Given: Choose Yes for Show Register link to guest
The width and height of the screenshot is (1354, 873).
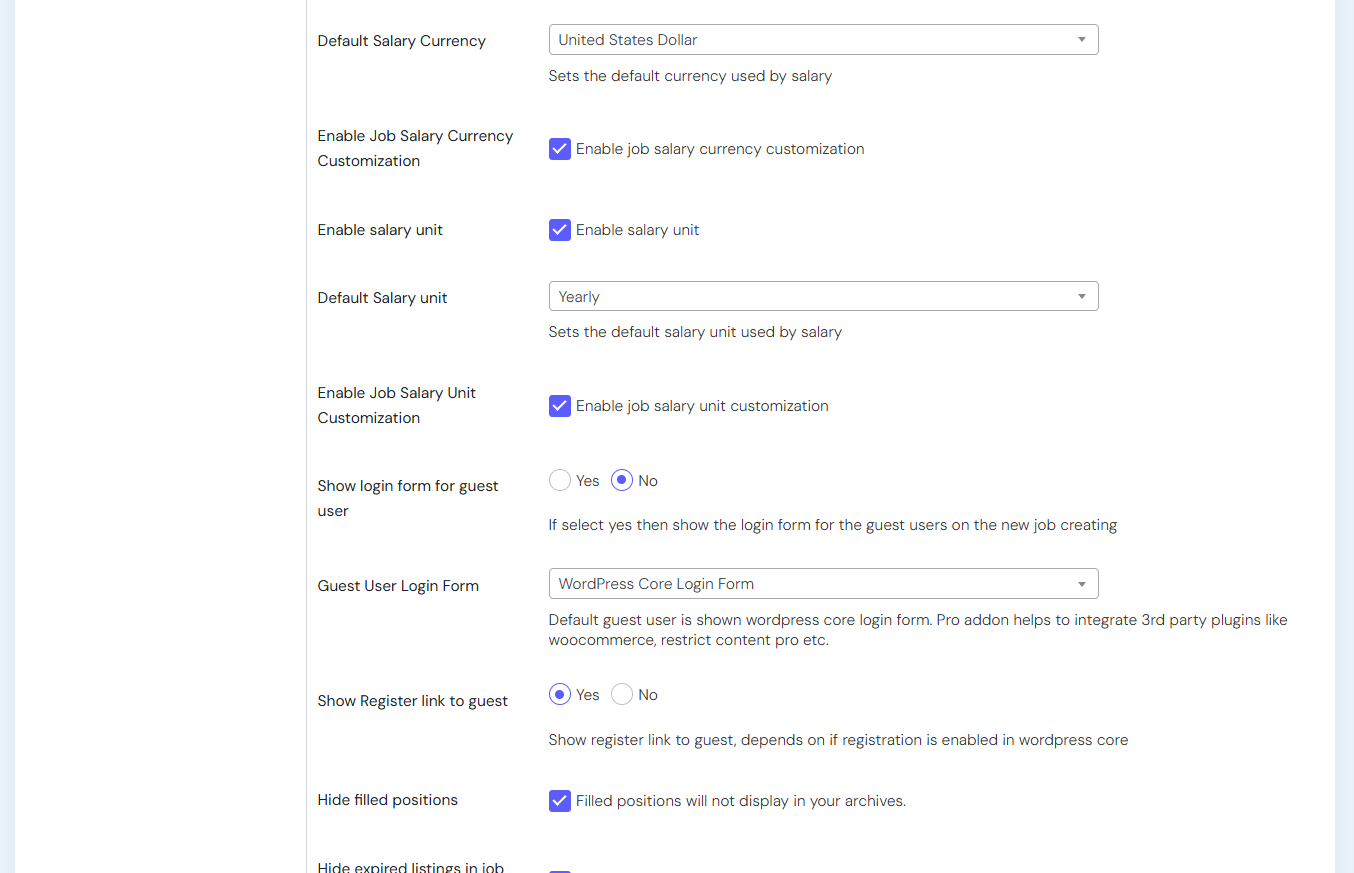Looking at the screenshot, I should [560, 695].
